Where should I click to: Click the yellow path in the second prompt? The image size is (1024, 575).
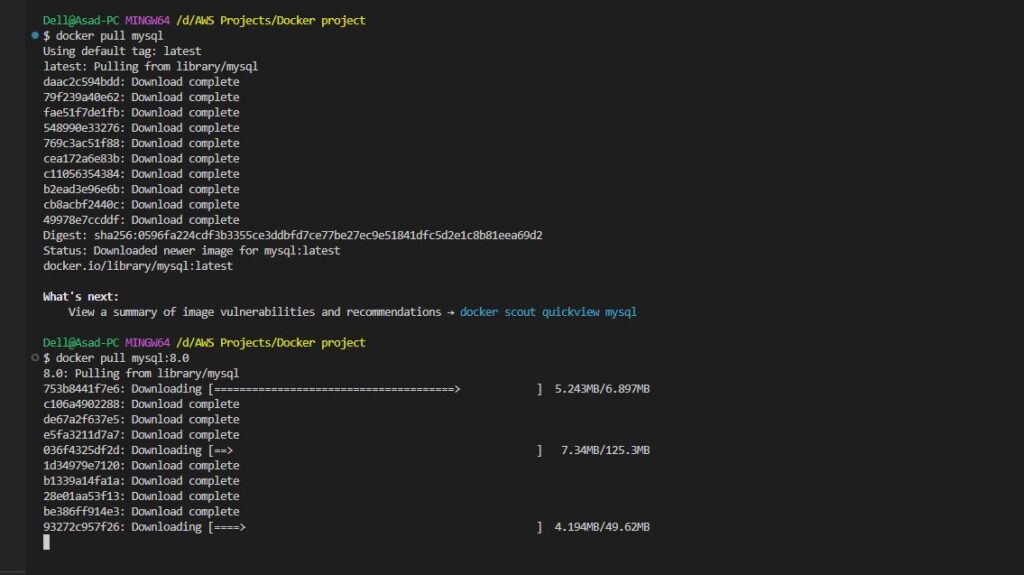(x=271, y=342)
